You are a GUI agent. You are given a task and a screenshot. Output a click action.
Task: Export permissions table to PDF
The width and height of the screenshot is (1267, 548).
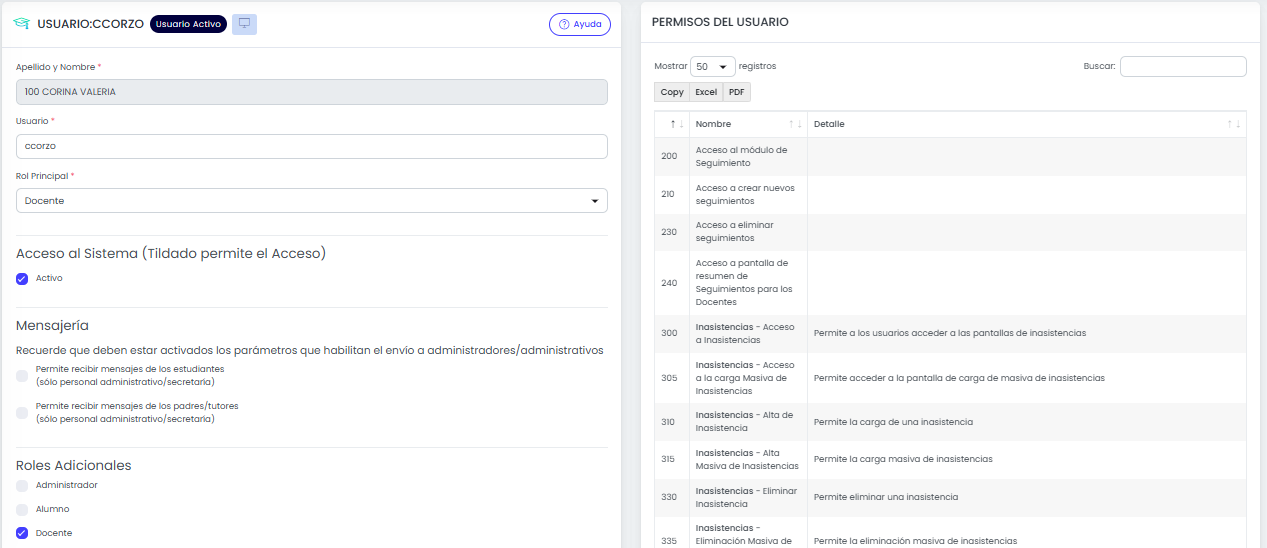pos(736,92)
